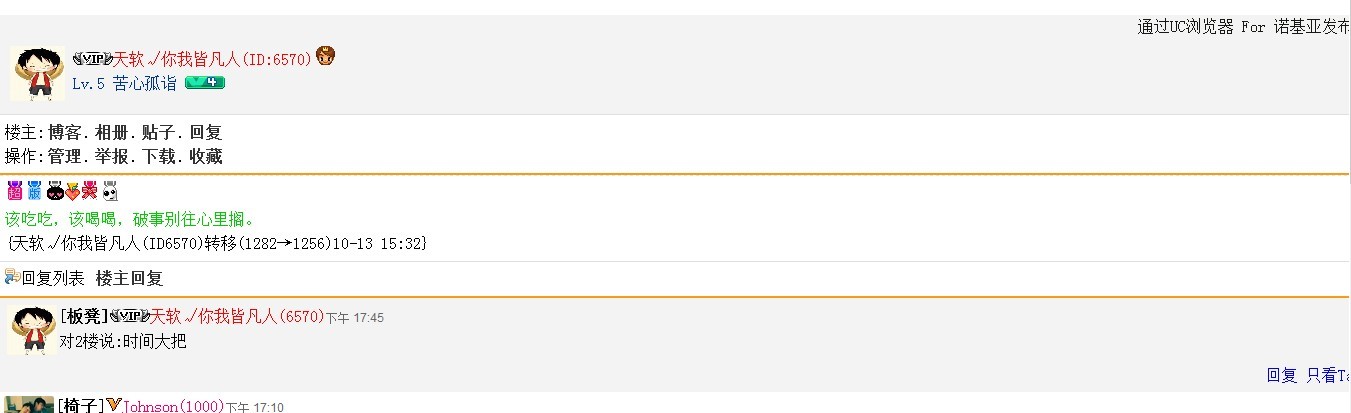The width and height of the screenshot is (1351, 413).
Task: Click the orange heart medal icon
Action: 72,191
